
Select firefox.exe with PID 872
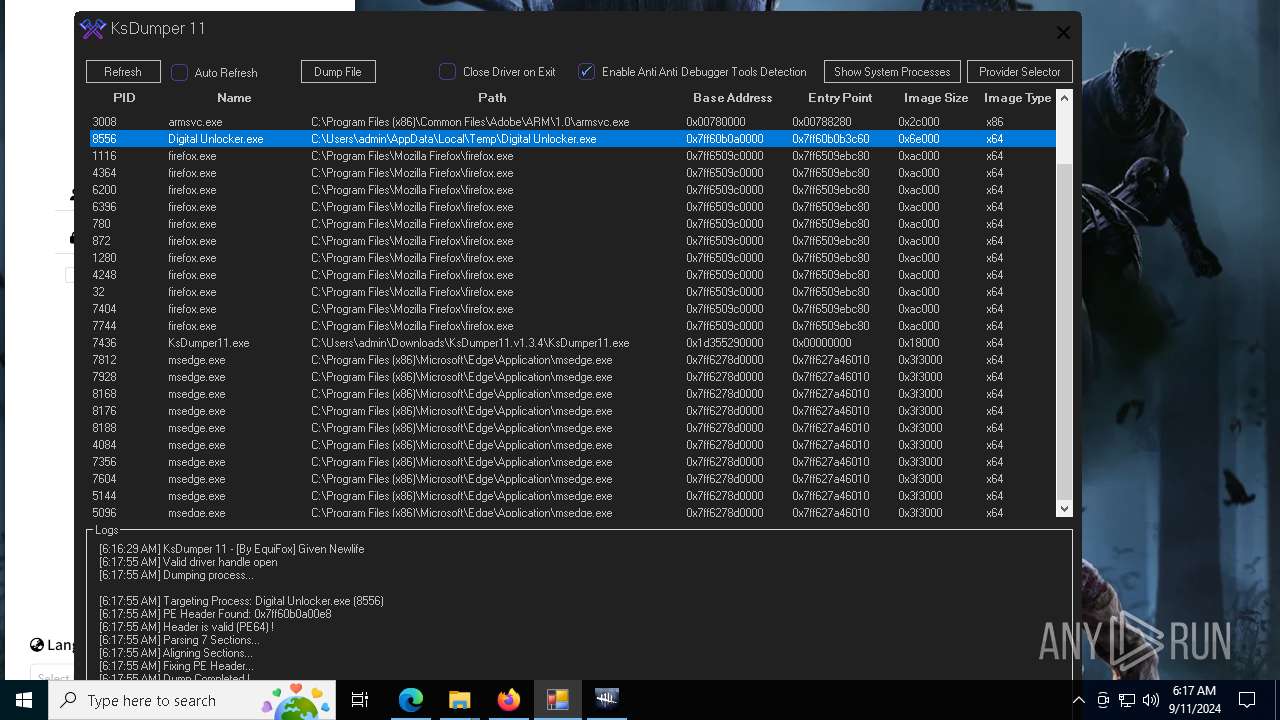click(572, 241)
